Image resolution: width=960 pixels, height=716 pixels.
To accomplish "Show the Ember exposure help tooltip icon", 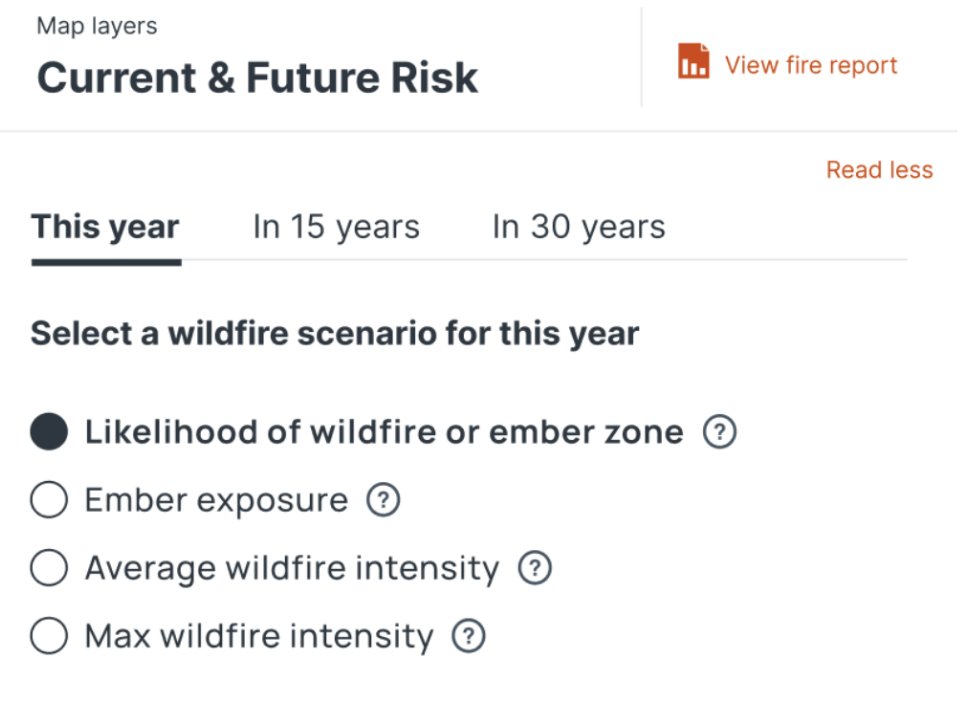I will tap(383, 500).
